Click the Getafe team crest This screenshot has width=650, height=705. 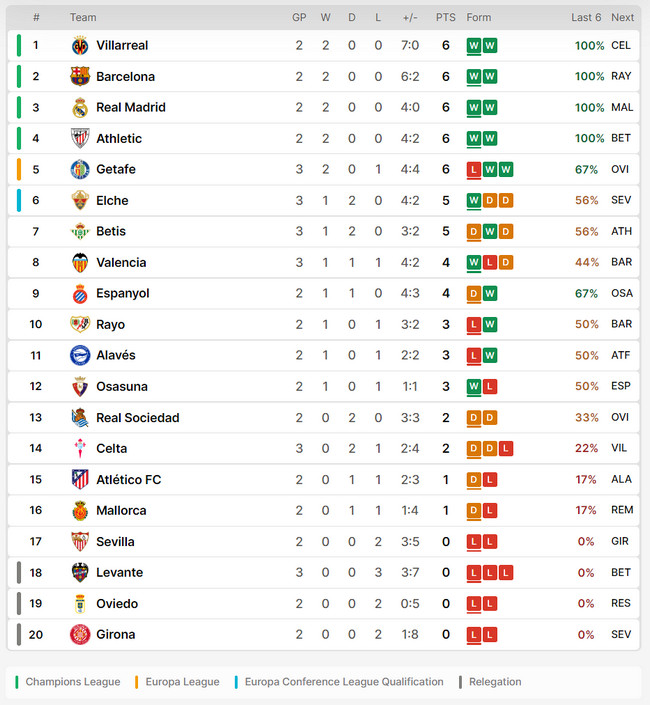pos(80,170)
